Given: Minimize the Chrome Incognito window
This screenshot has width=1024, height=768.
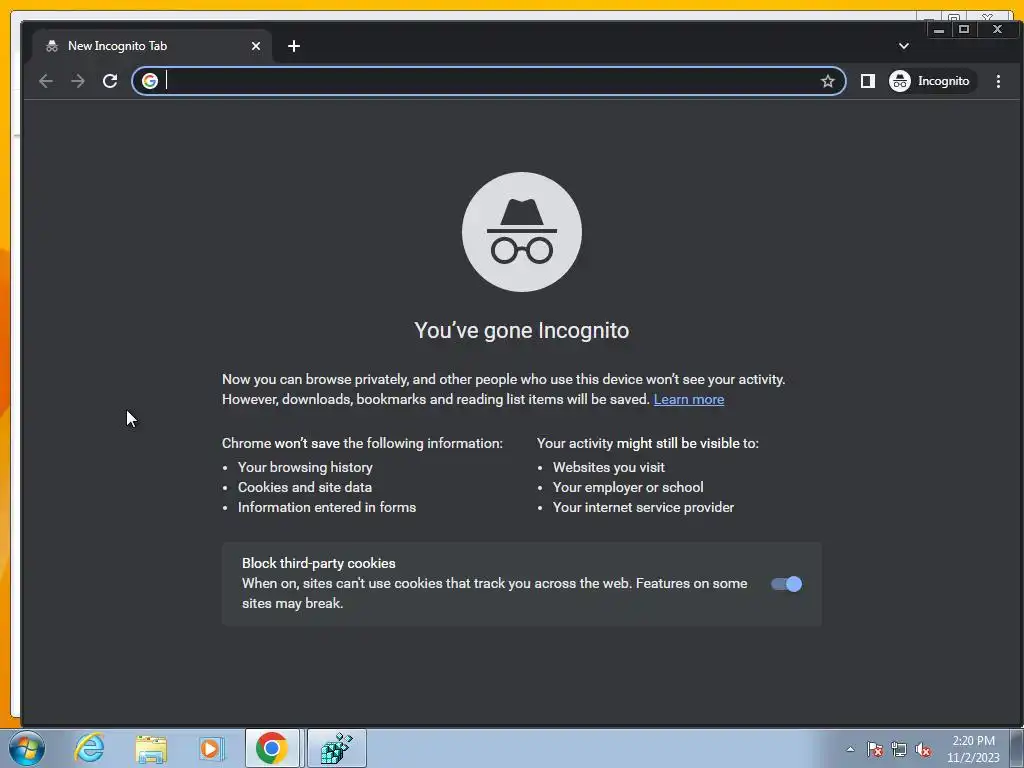Looking at the screenshot, I should [x=939, y=29].
